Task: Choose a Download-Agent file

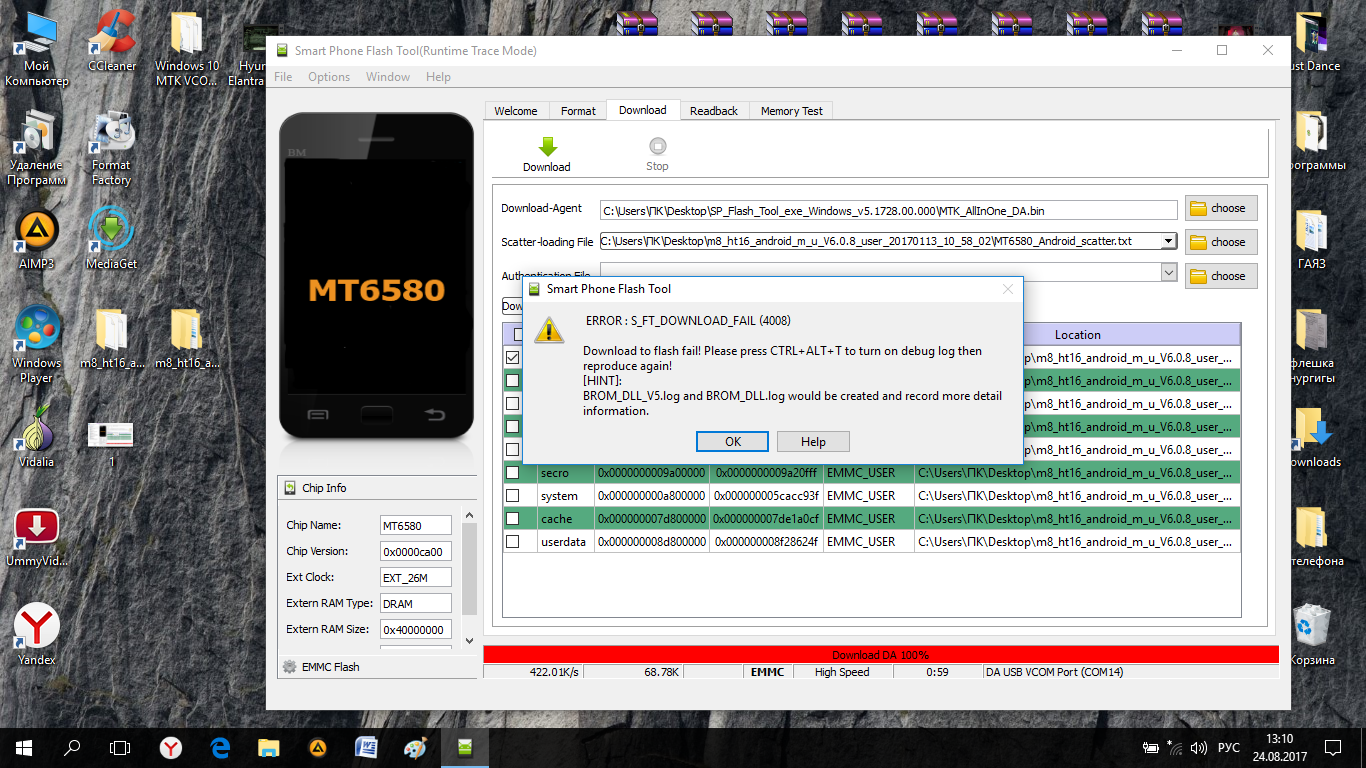Action: [x=1220, y=208]
